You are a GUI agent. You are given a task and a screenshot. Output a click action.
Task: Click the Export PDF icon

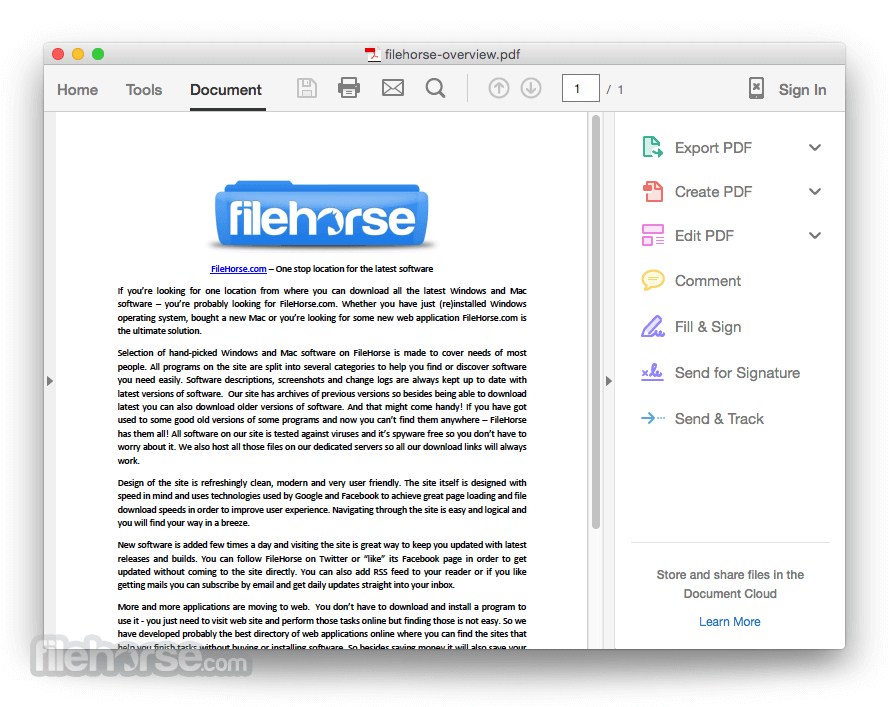pyautogui.click(x=652, y=147)
